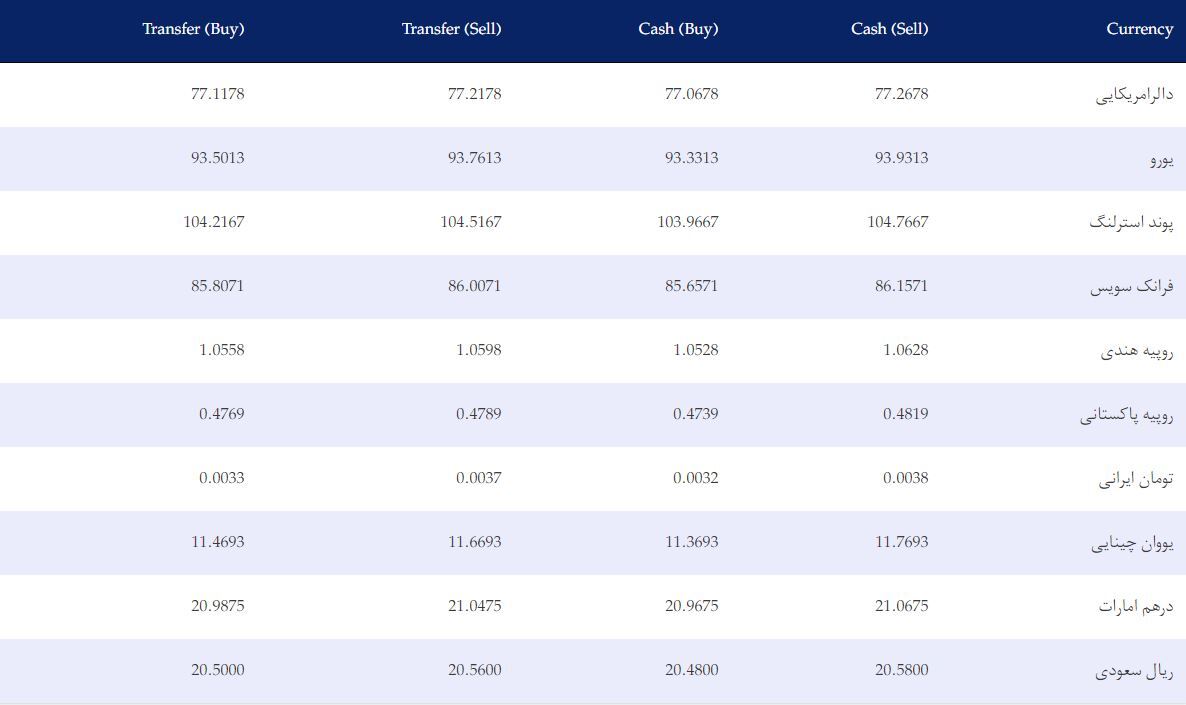Image resolution: width=1186 pixels, height=705 pixels.
Task: Click the Currency column header
Action: point(1140,30)
